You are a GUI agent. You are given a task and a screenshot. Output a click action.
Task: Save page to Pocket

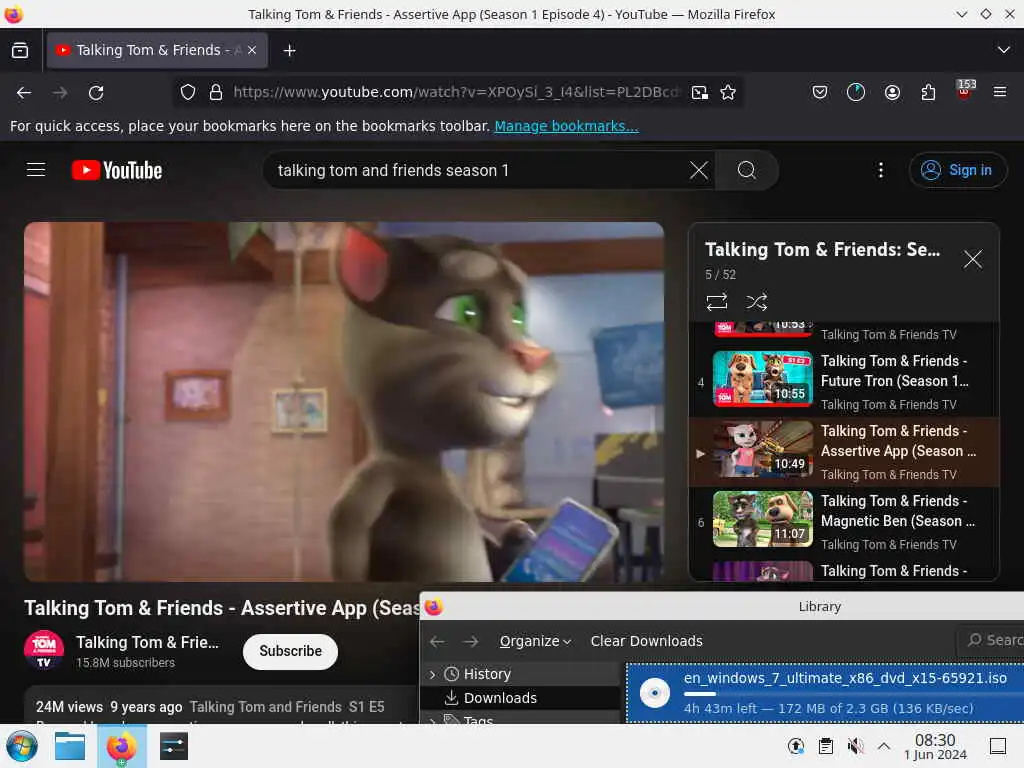[x=820, y=93]
